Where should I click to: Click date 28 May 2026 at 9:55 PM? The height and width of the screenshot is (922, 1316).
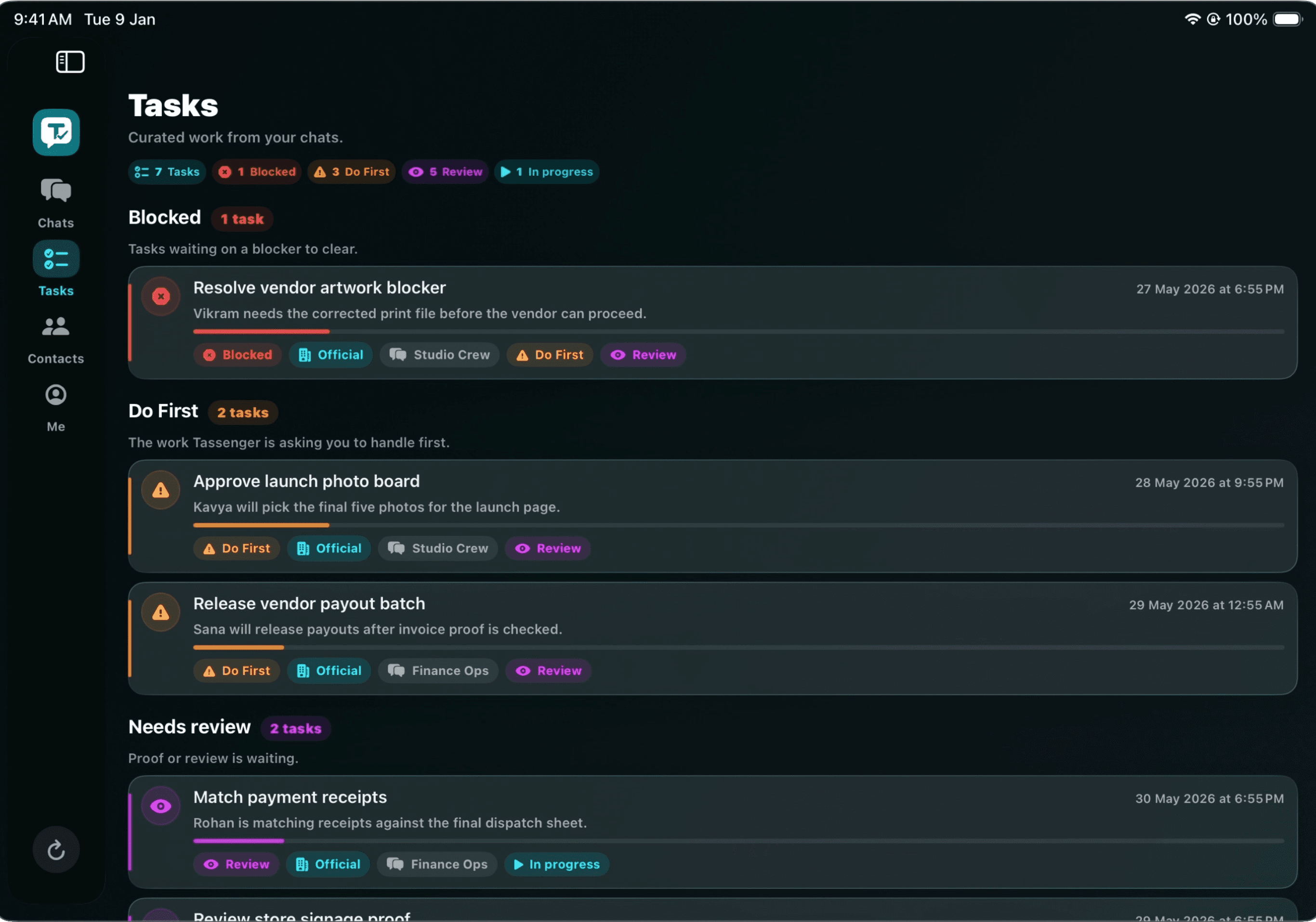1210,483
